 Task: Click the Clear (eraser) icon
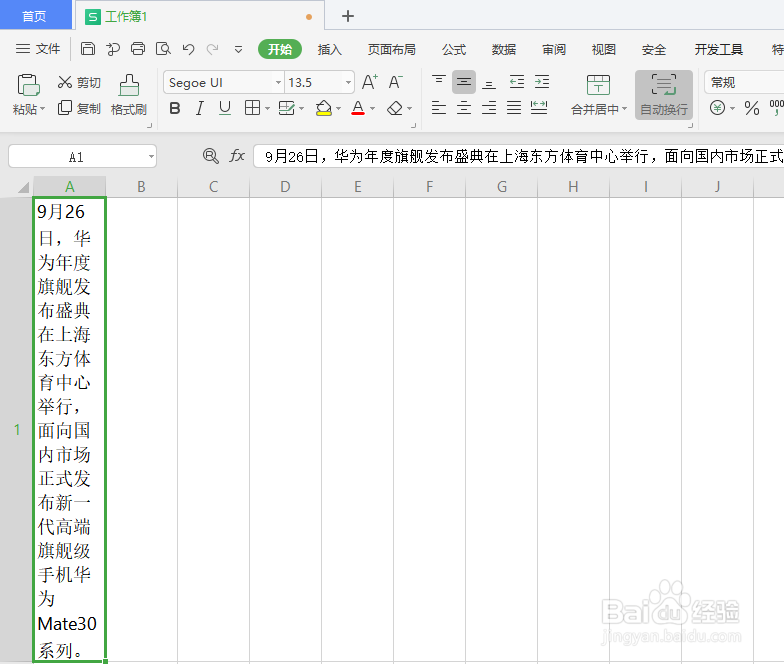(x=395, y=108)
